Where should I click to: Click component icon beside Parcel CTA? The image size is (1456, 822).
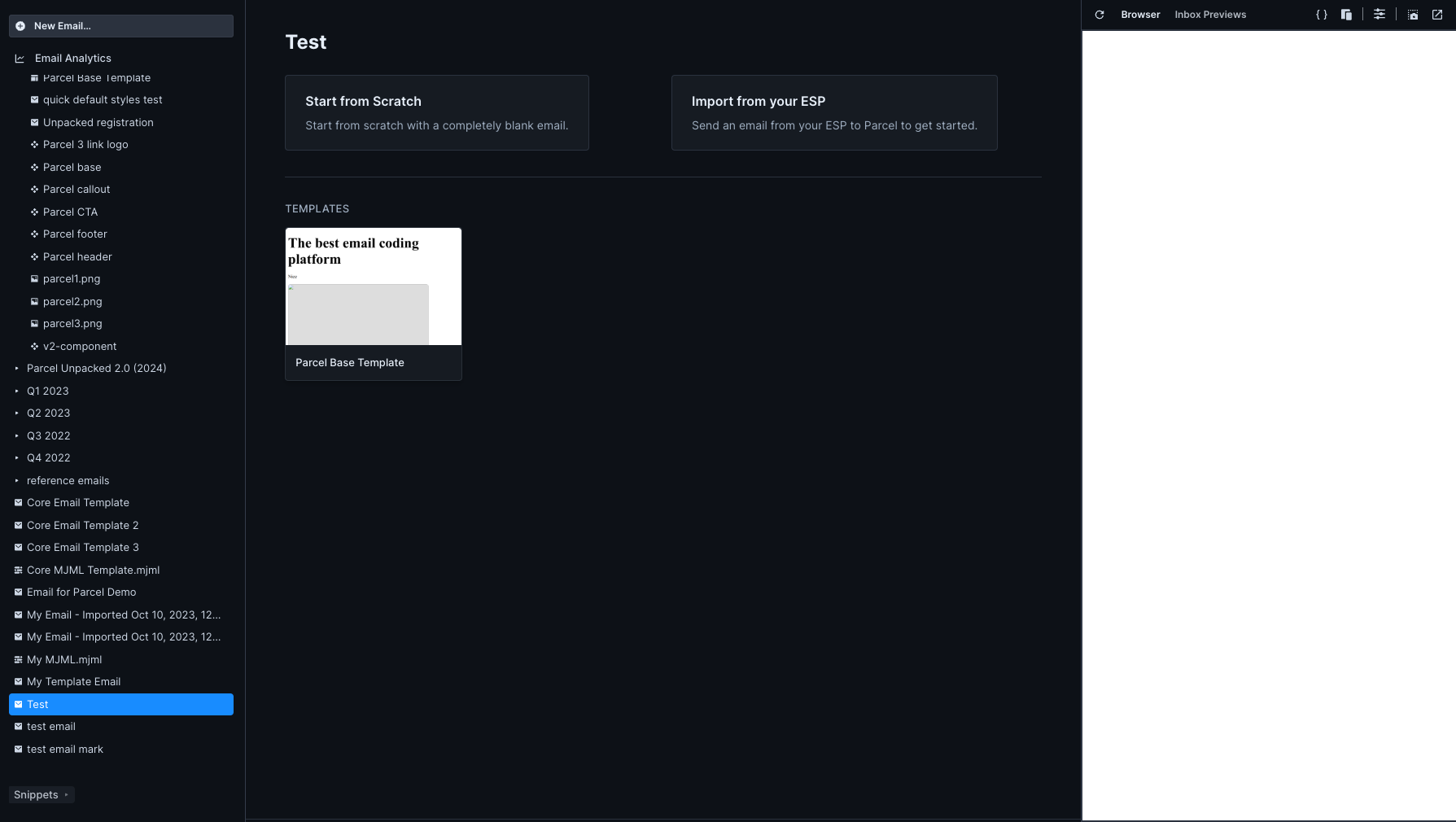34,212
